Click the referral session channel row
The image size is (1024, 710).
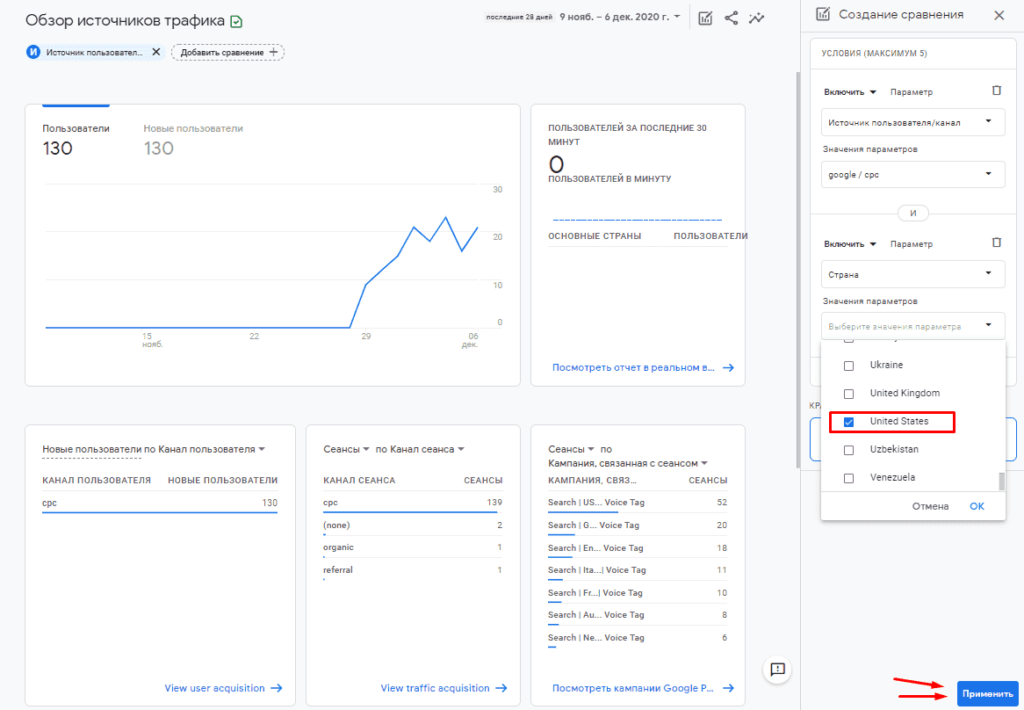point(413,570)
